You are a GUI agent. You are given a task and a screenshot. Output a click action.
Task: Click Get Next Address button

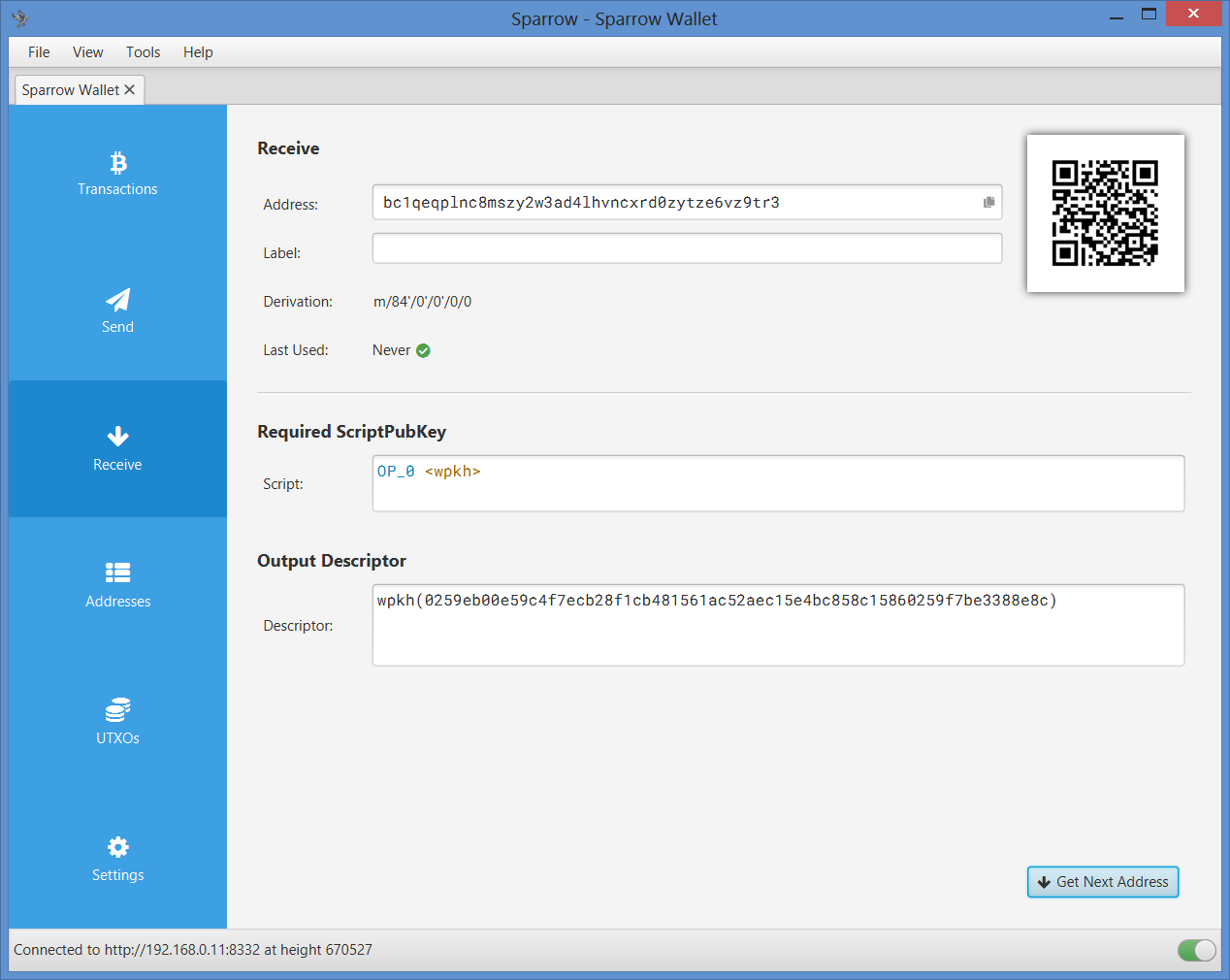pos(1103,882)
